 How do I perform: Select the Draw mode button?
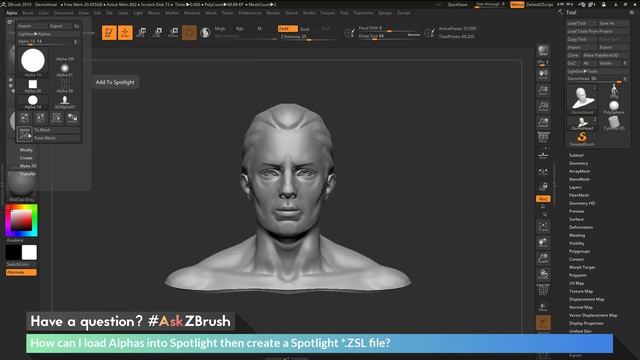tap(125, 33)
